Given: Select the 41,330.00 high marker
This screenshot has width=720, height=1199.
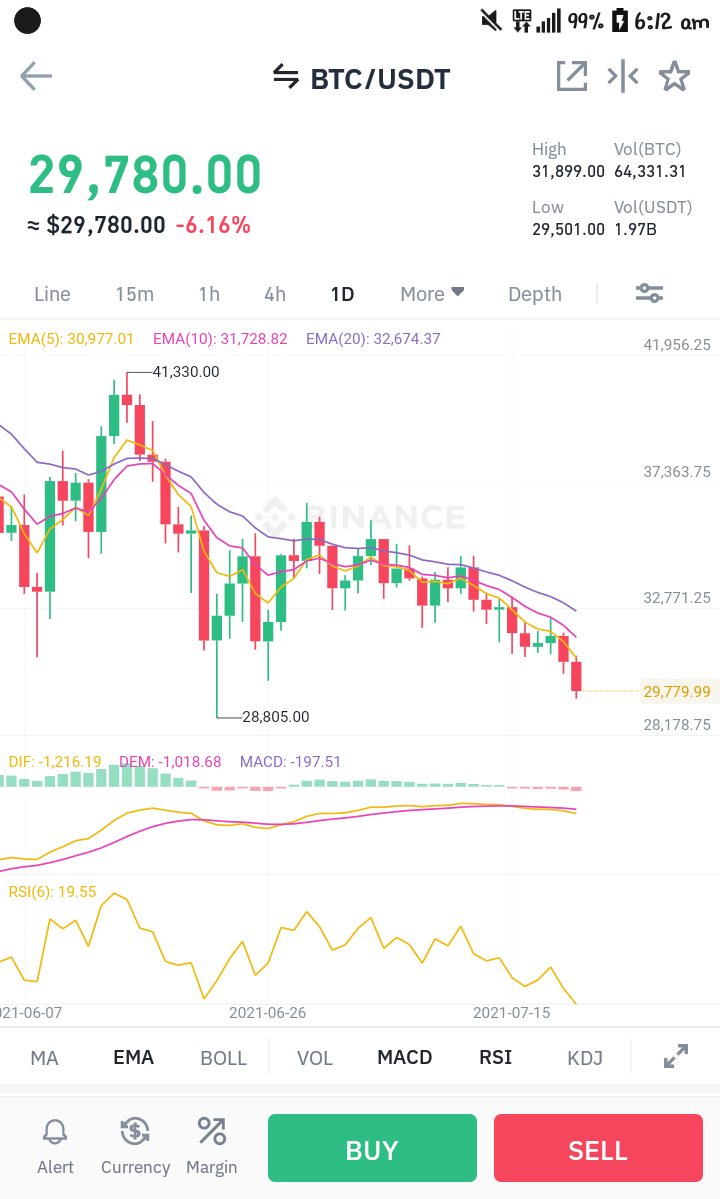Looking at the screenshot, I should point(186,372).
